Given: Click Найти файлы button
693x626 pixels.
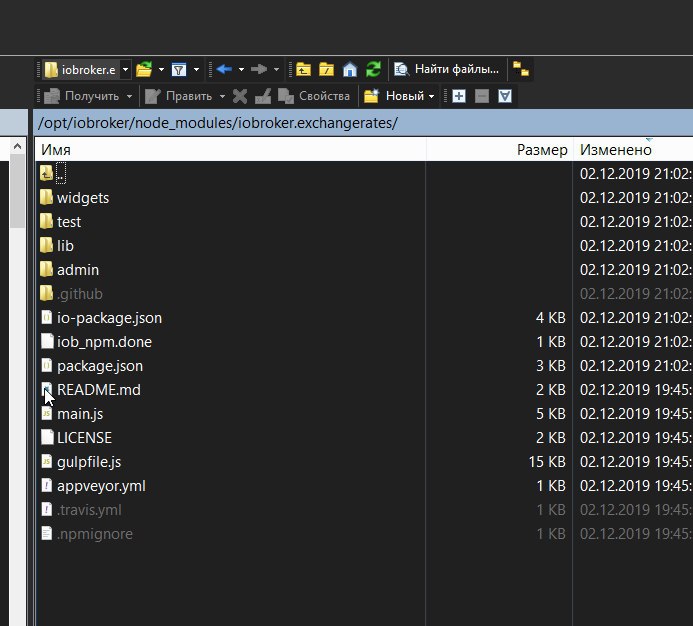Looking at the screenshot, I should pyautogui.click(x=446, y=69).
